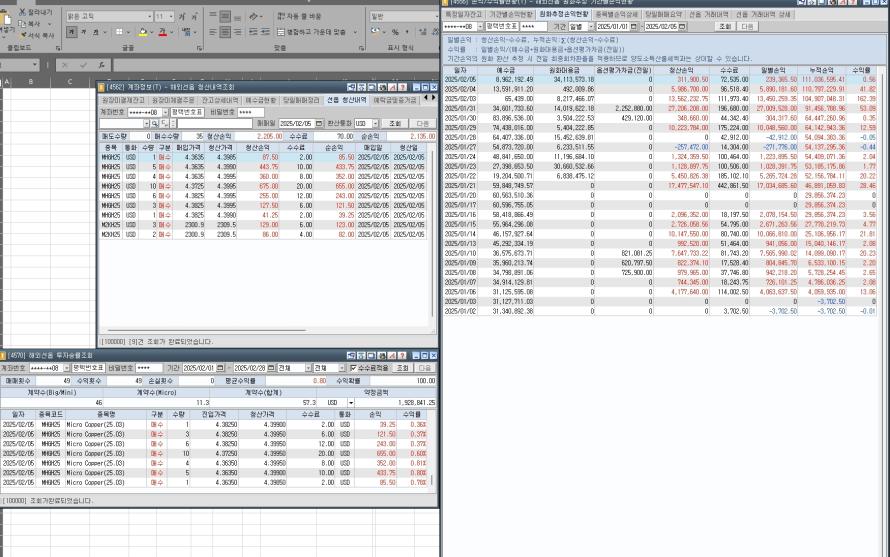
Task: Open the calendar icon next to 2025/01/01 in right window
Action: click(633, 27)
